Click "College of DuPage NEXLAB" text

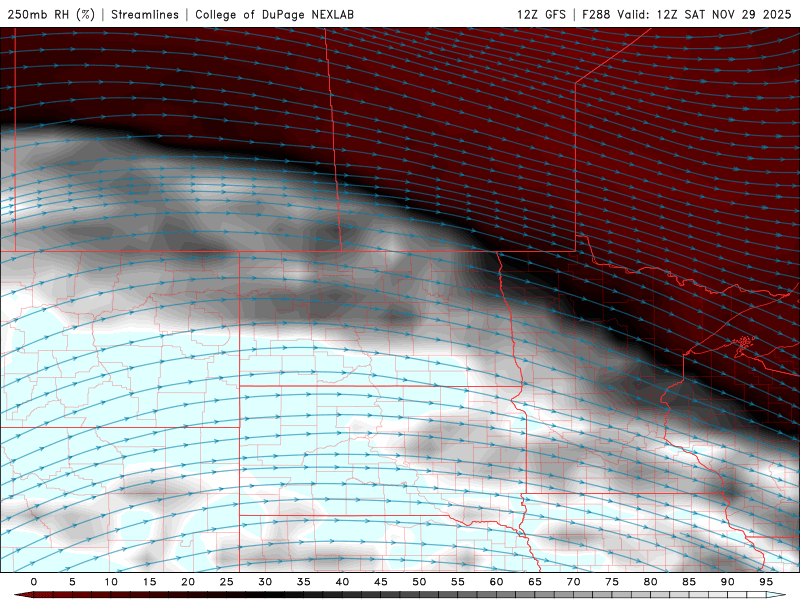(x=274, y=14)
